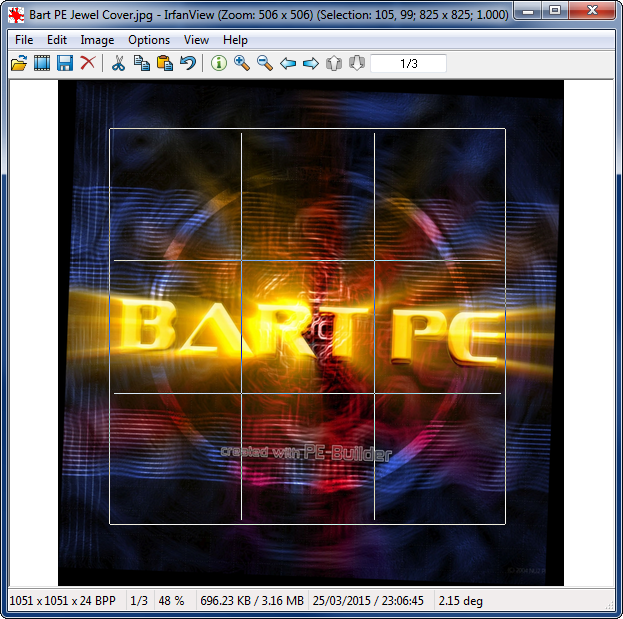Close the IrfanView window

(x=592, y=11)
